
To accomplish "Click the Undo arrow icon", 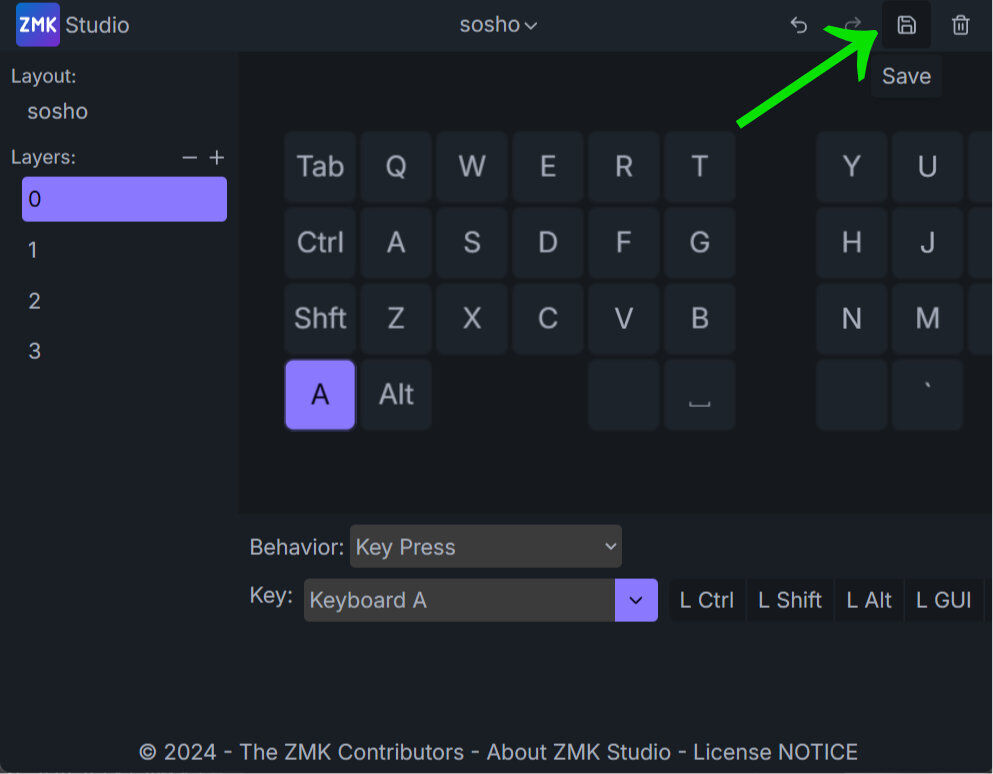I will click(x=798, y=25).
